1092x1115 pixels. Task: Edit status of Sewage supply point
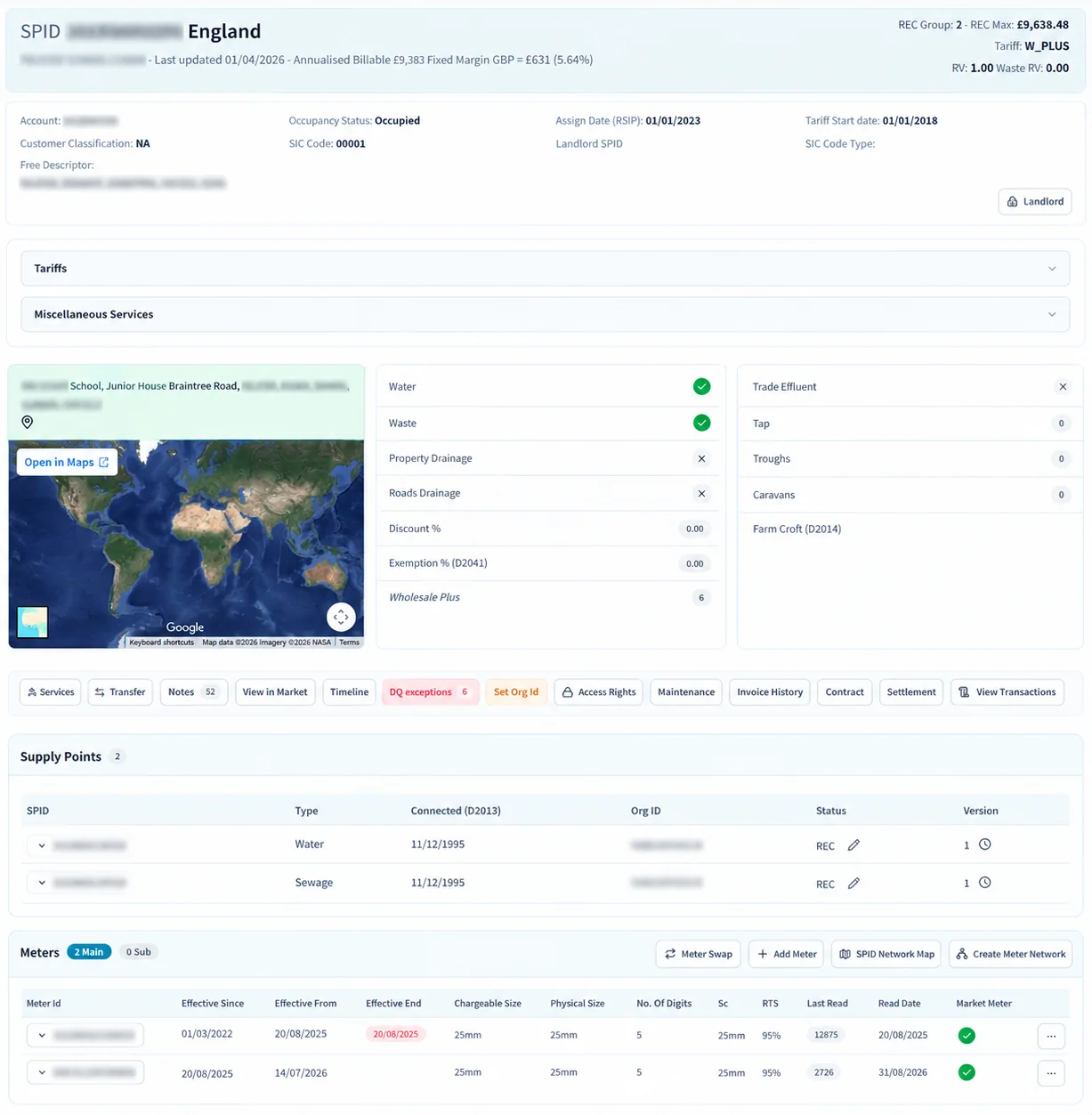tap(853, 884)
